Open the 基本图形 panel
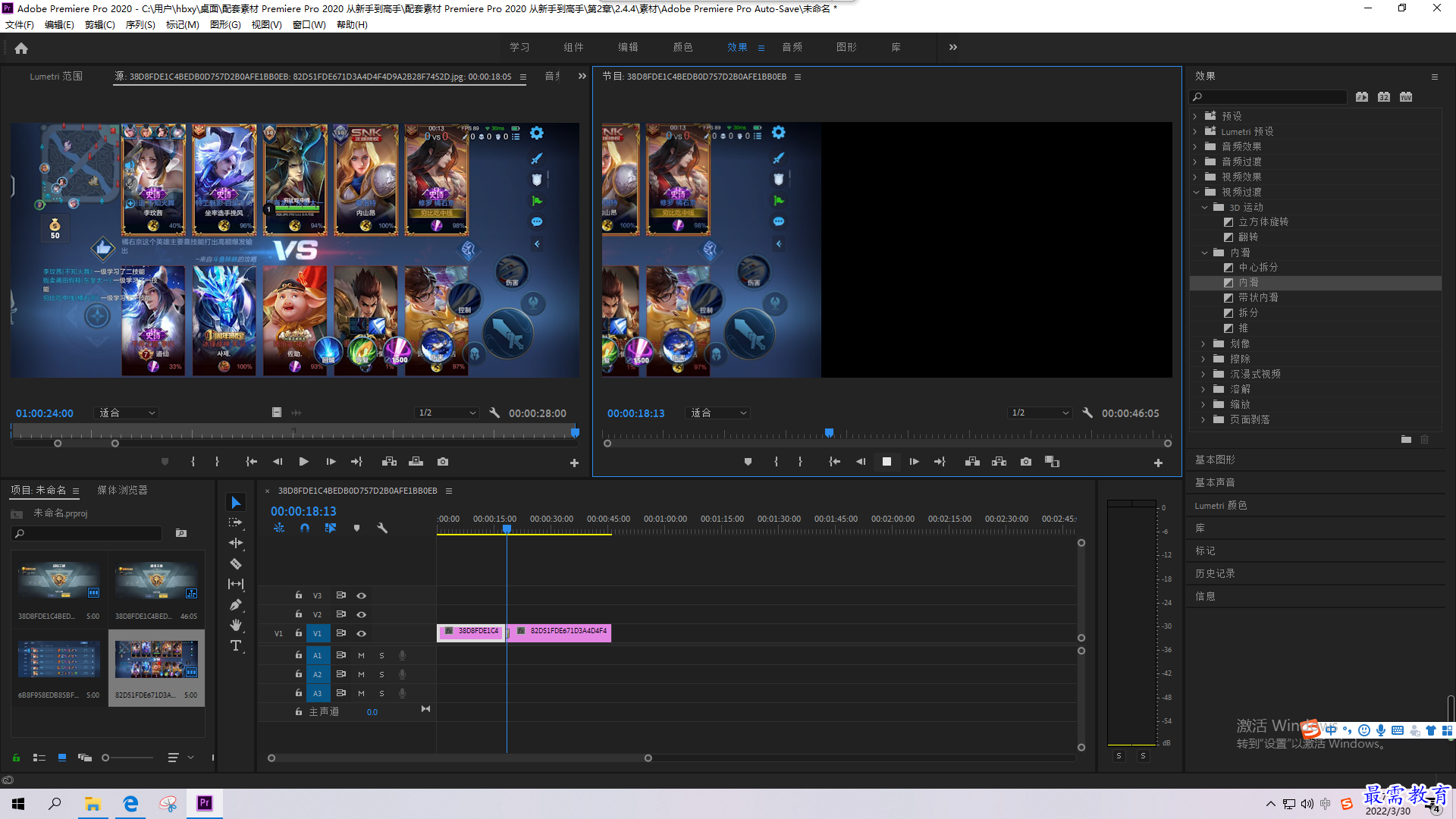Viewport: 1456px width, 819px height. [1215, 460]
